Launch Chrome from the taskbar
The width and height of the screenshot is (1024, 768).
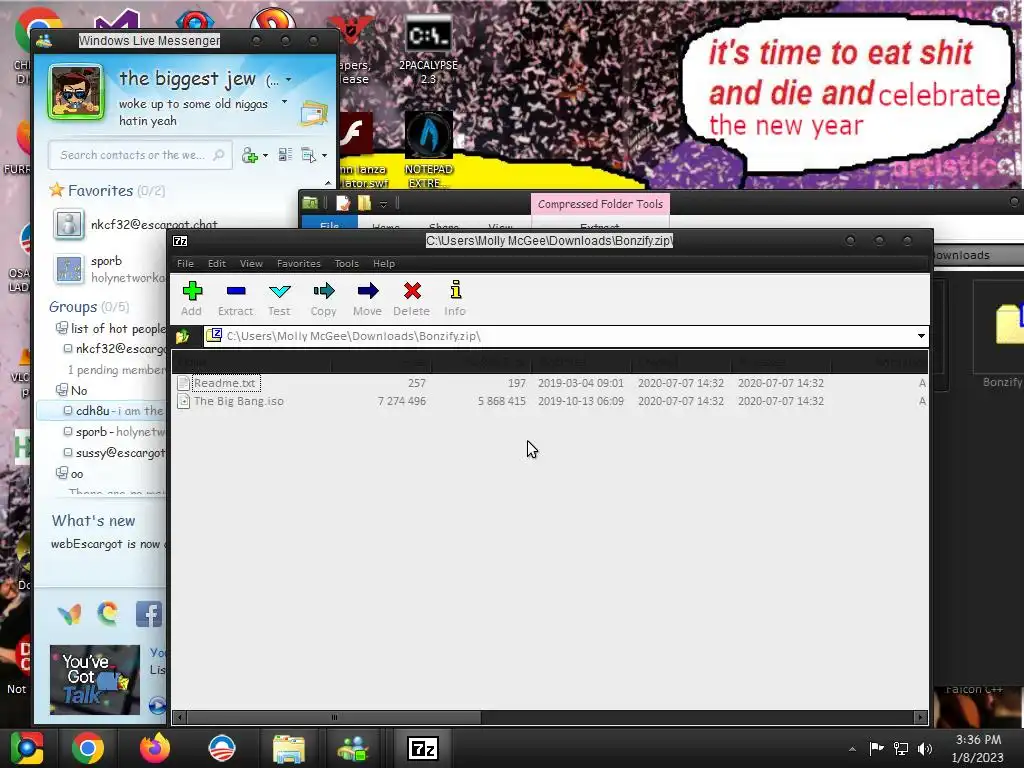[x=88, y=748]
